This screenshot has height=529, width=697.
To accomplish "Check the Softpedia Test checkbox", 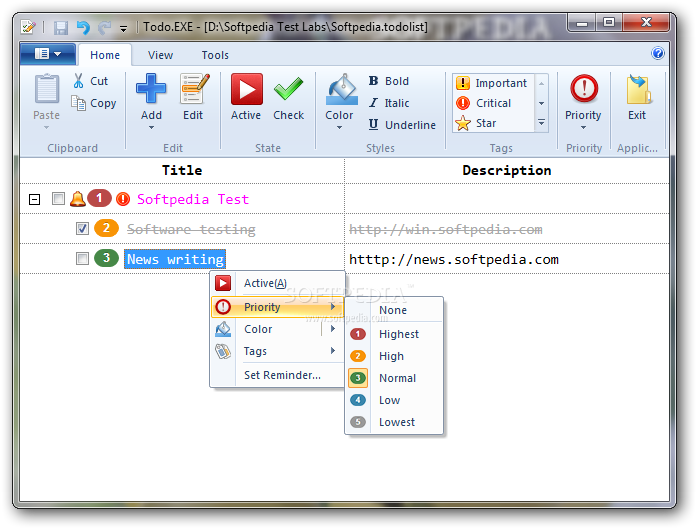I will (58, 198).
